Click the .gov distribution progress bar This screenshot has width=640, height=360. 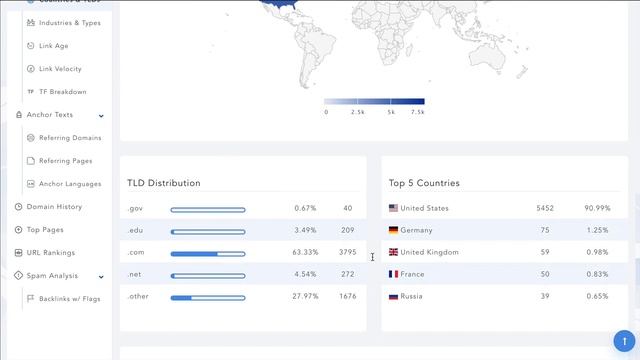(208, 210)
